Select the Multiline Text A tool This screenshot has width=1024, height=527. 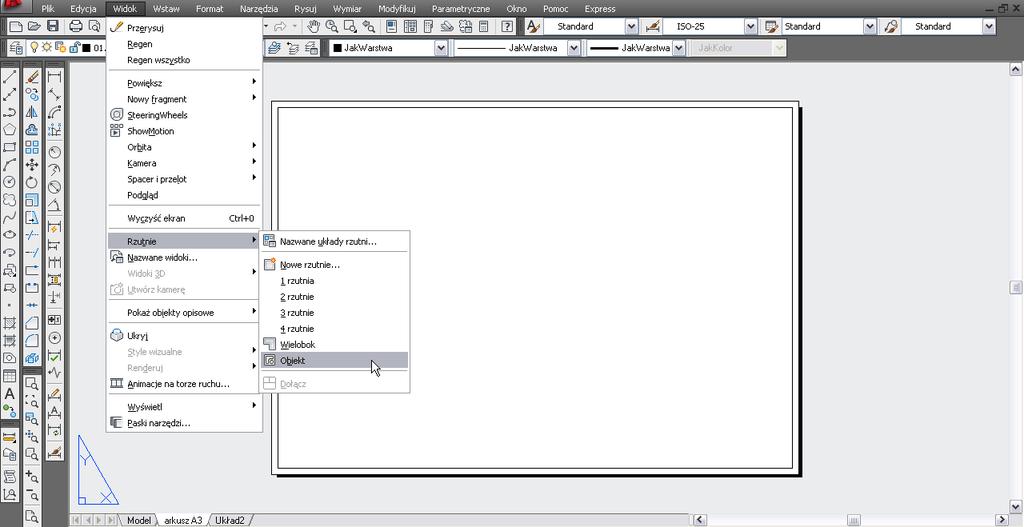click(10, 394)
